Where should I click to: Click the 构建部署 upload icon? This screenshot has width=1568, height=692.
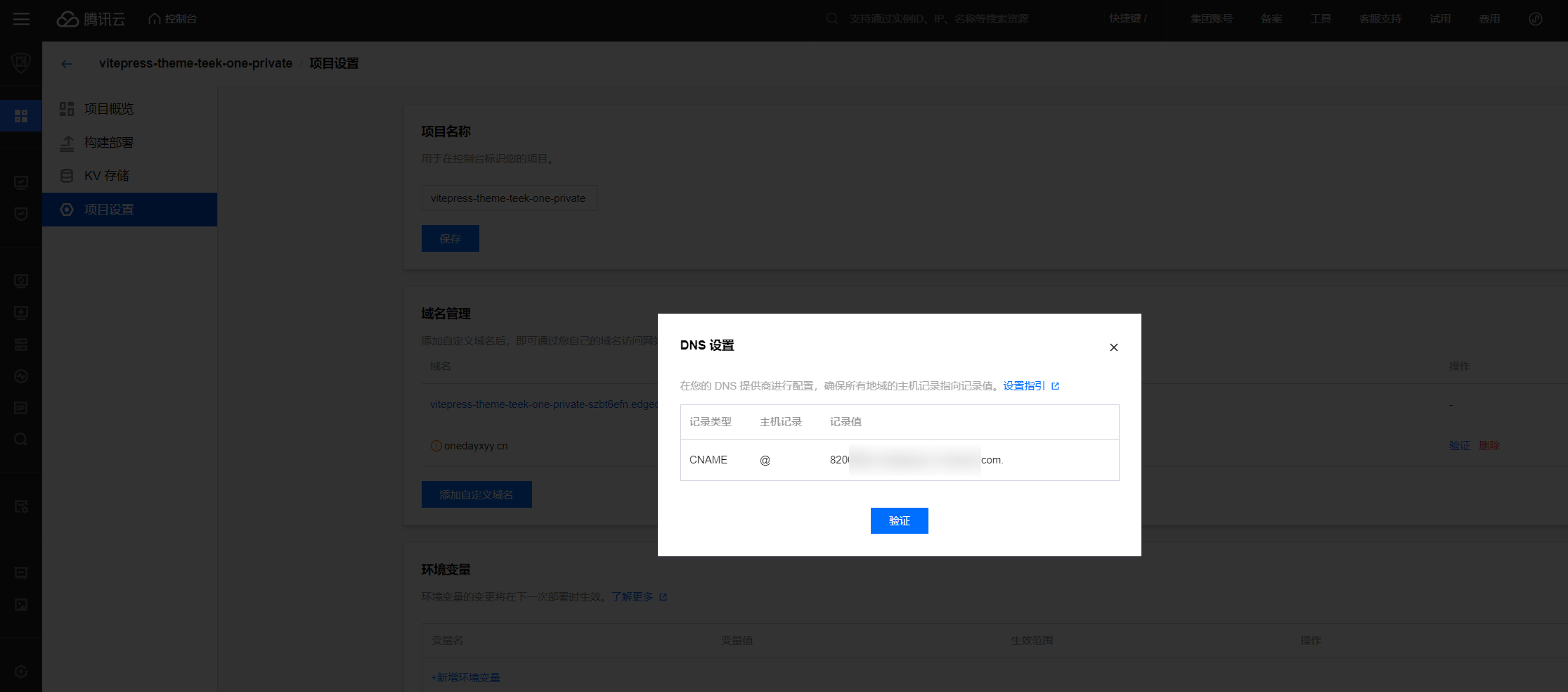pyautogui.click(x=67, y=143)
